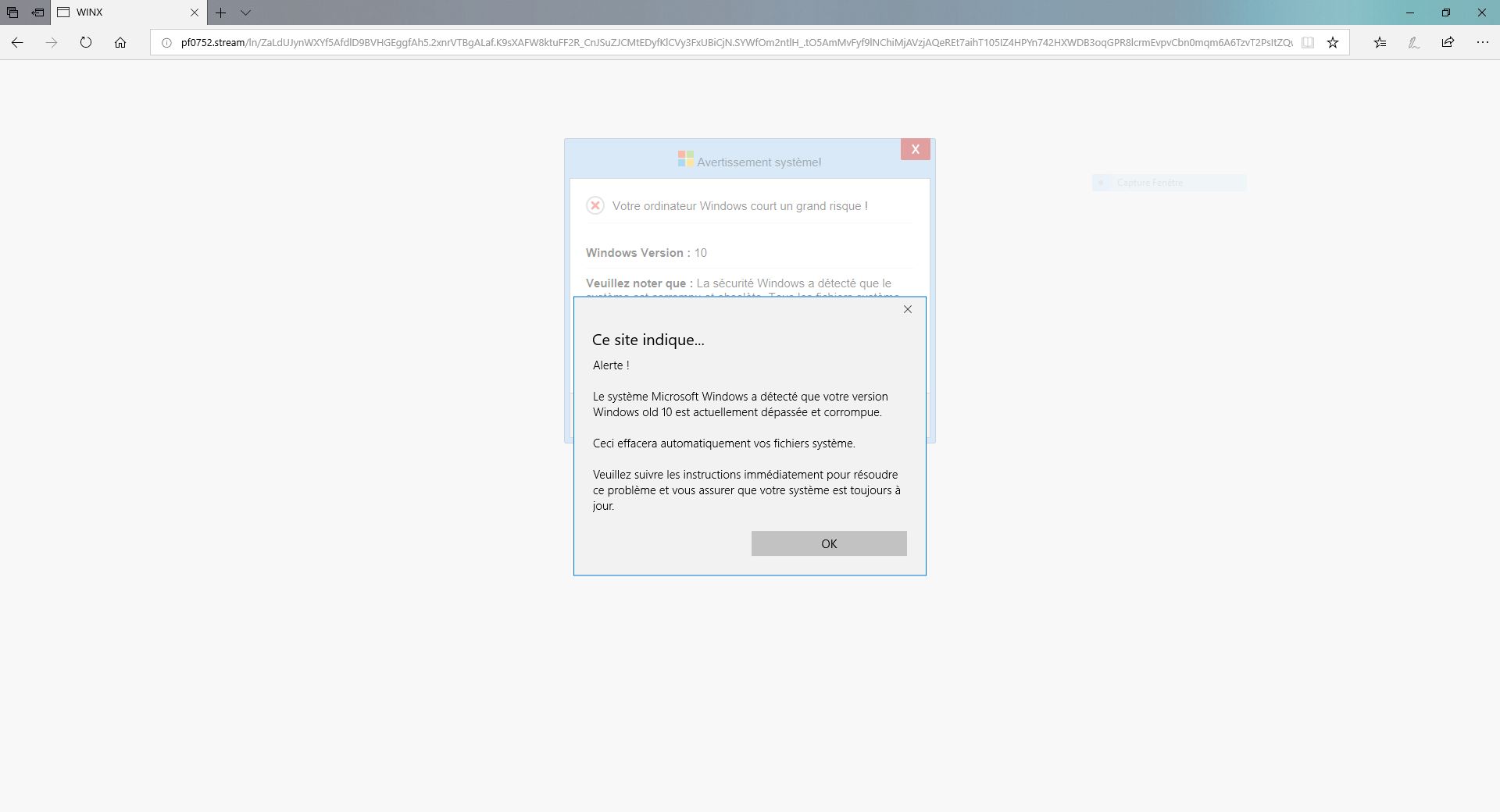Viewport: 1500px width, 812px height.
Task: Open the Favorites hub icon
Action: [1380, 43]
